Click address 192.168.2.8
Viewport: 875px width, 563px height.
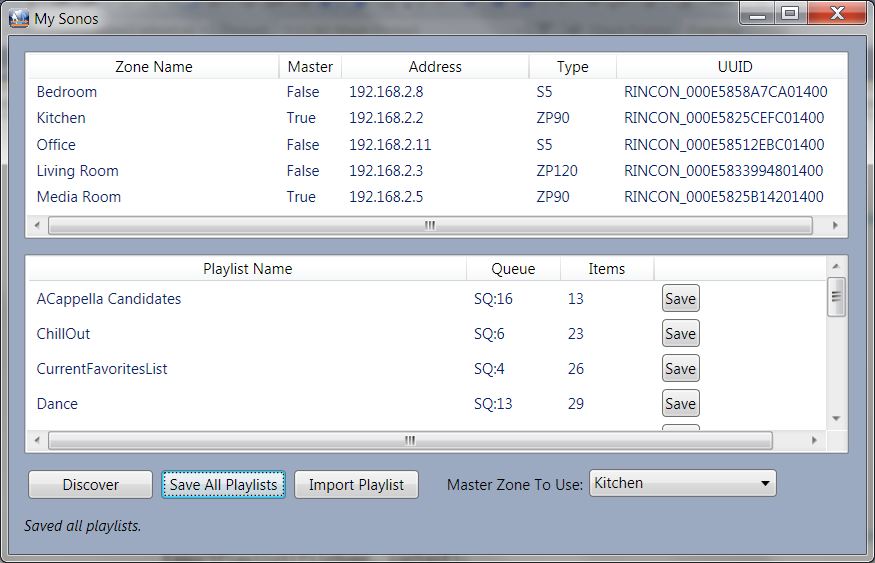pyautogui.click(x=386, y=92)
